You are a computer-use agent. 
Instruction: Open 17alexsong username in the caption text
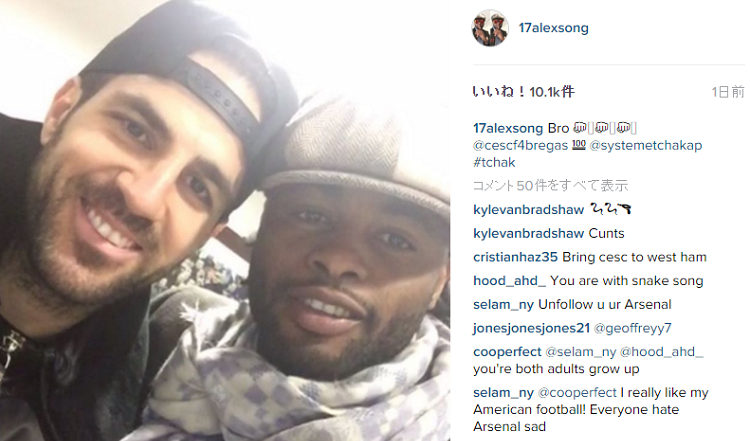[508, 128]
